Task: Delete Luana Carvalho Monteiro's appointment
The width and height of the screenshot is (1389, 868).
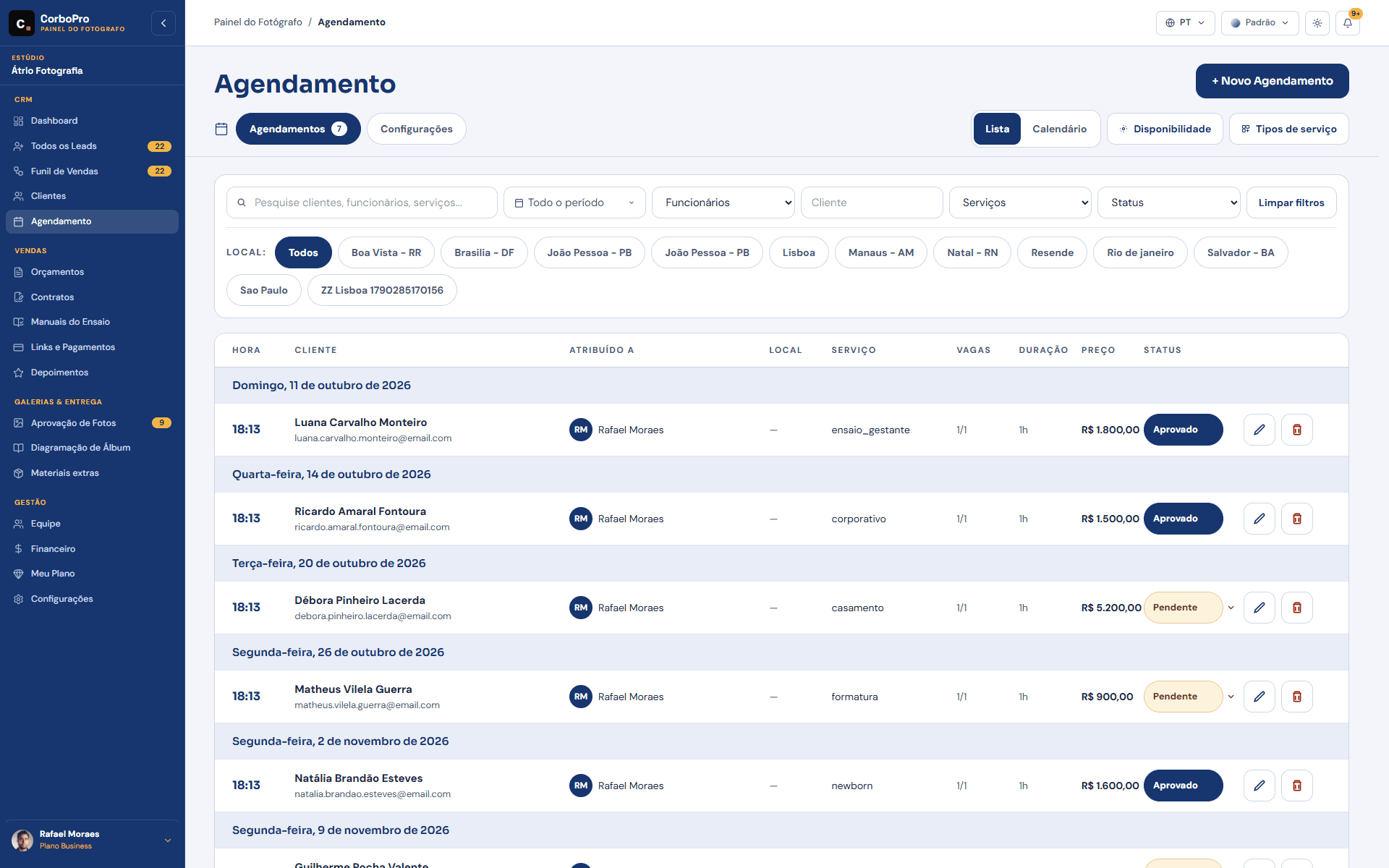Action: pyautogui.click(x=1297, y=430)
